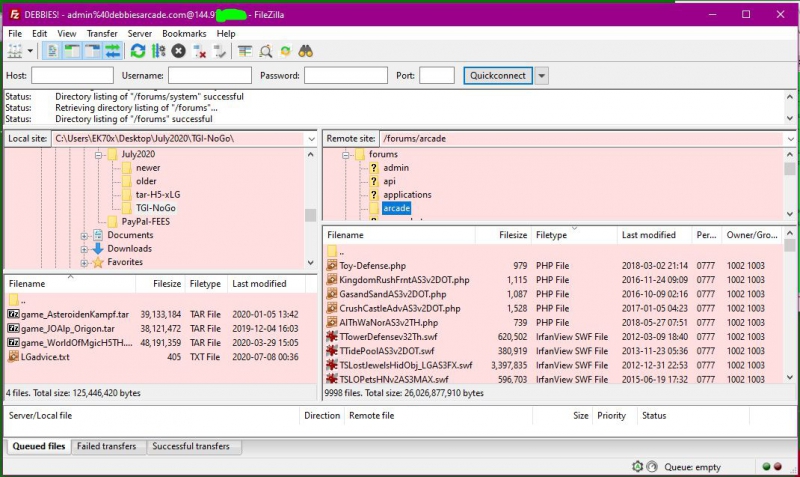The width and height of the screenshot is (800, 477).
Task: Click the Port input field
Action: click(x=437, y=76)
